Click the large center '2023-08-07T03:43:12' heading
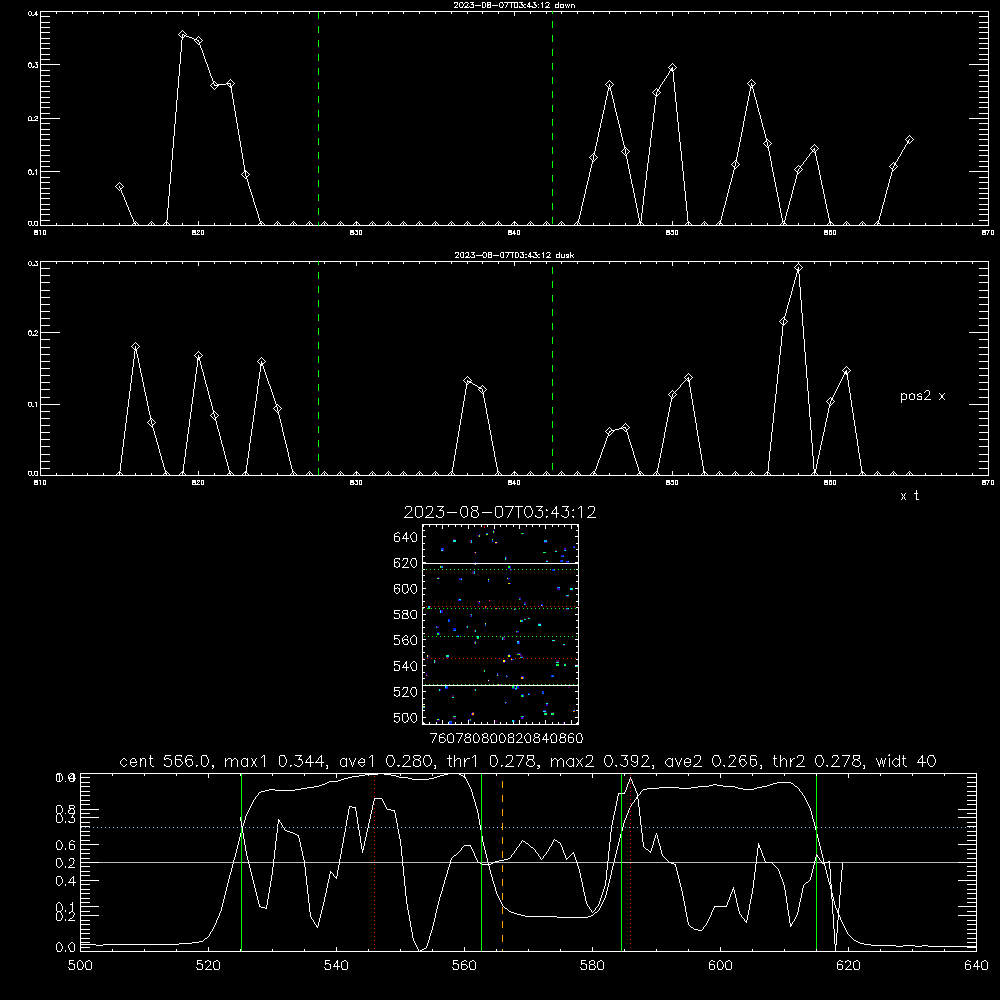The width and height of the screenshot is (1000, 1000). 500,512
